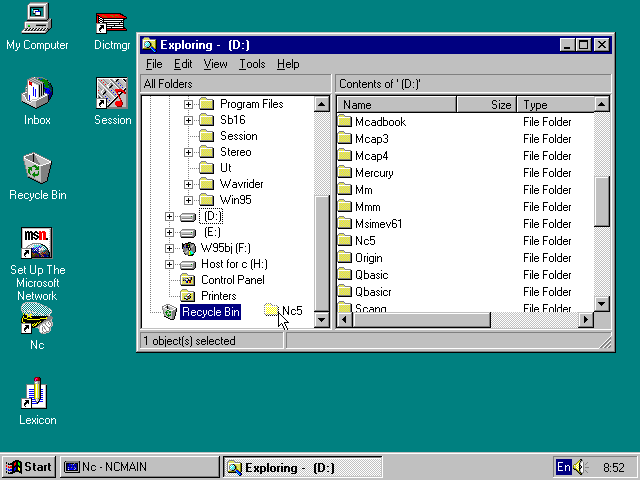Open the Inbox desktop icon
640x480 pixels.
pos(37,94)
